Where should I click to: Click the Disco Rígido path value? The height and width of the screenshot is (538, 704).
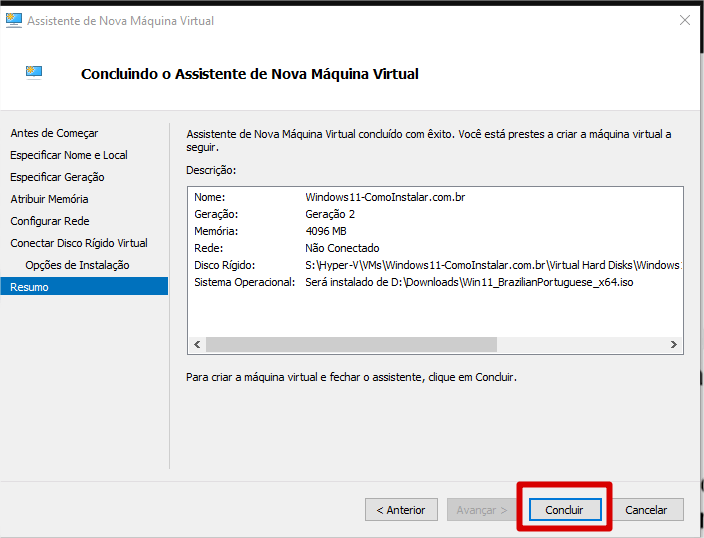[x=493, y=265]
